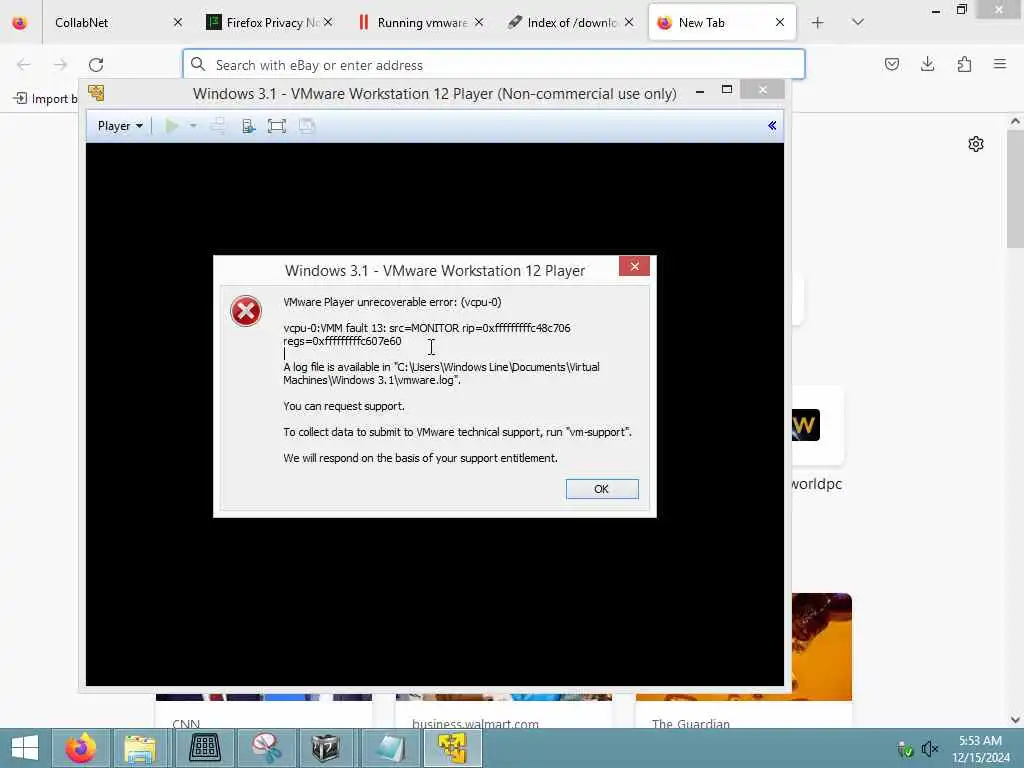Expand the power options arrow beside play
Screen dimensions: 1024x768
193,126
